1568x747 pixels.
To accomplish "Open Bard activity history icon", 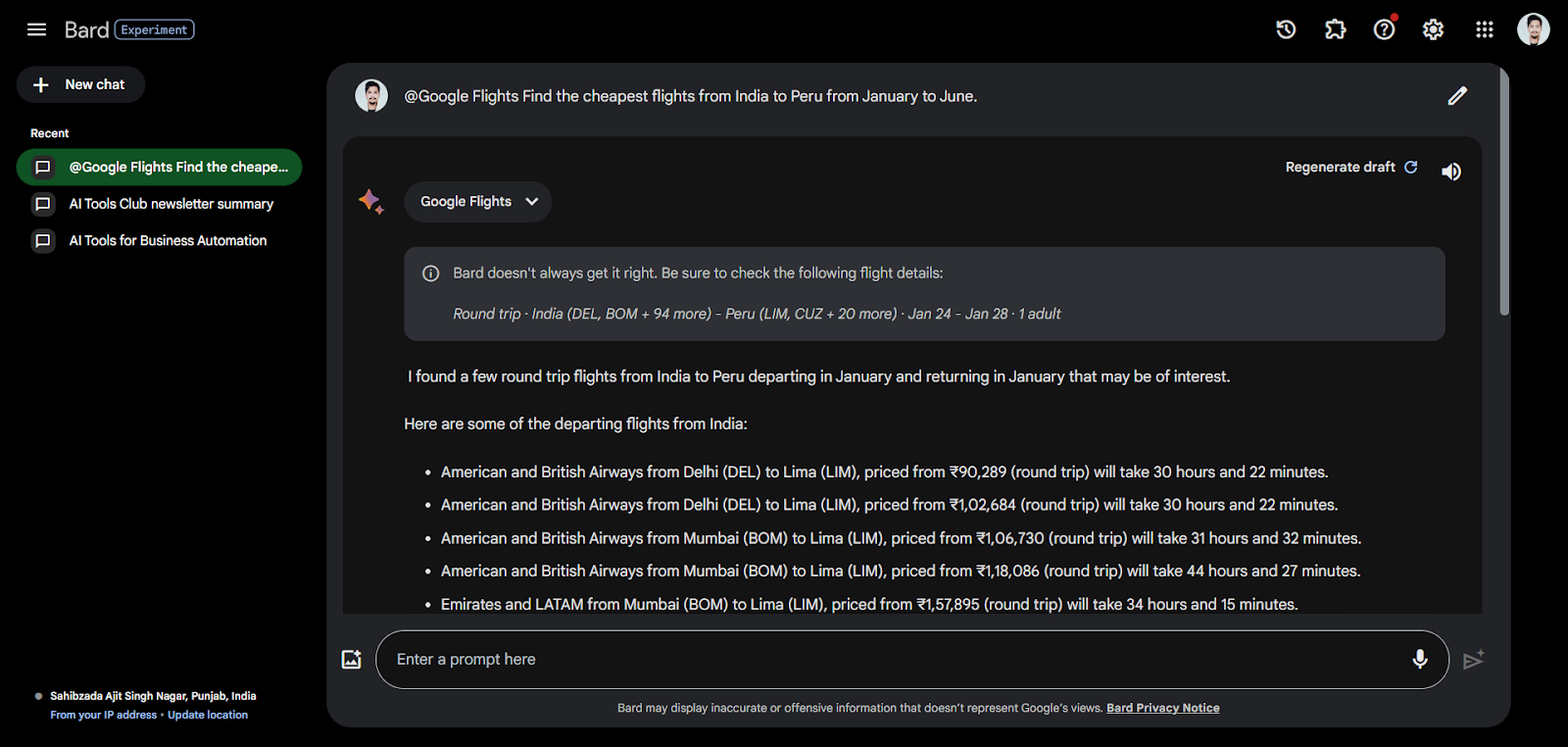I will [1286, 29].
